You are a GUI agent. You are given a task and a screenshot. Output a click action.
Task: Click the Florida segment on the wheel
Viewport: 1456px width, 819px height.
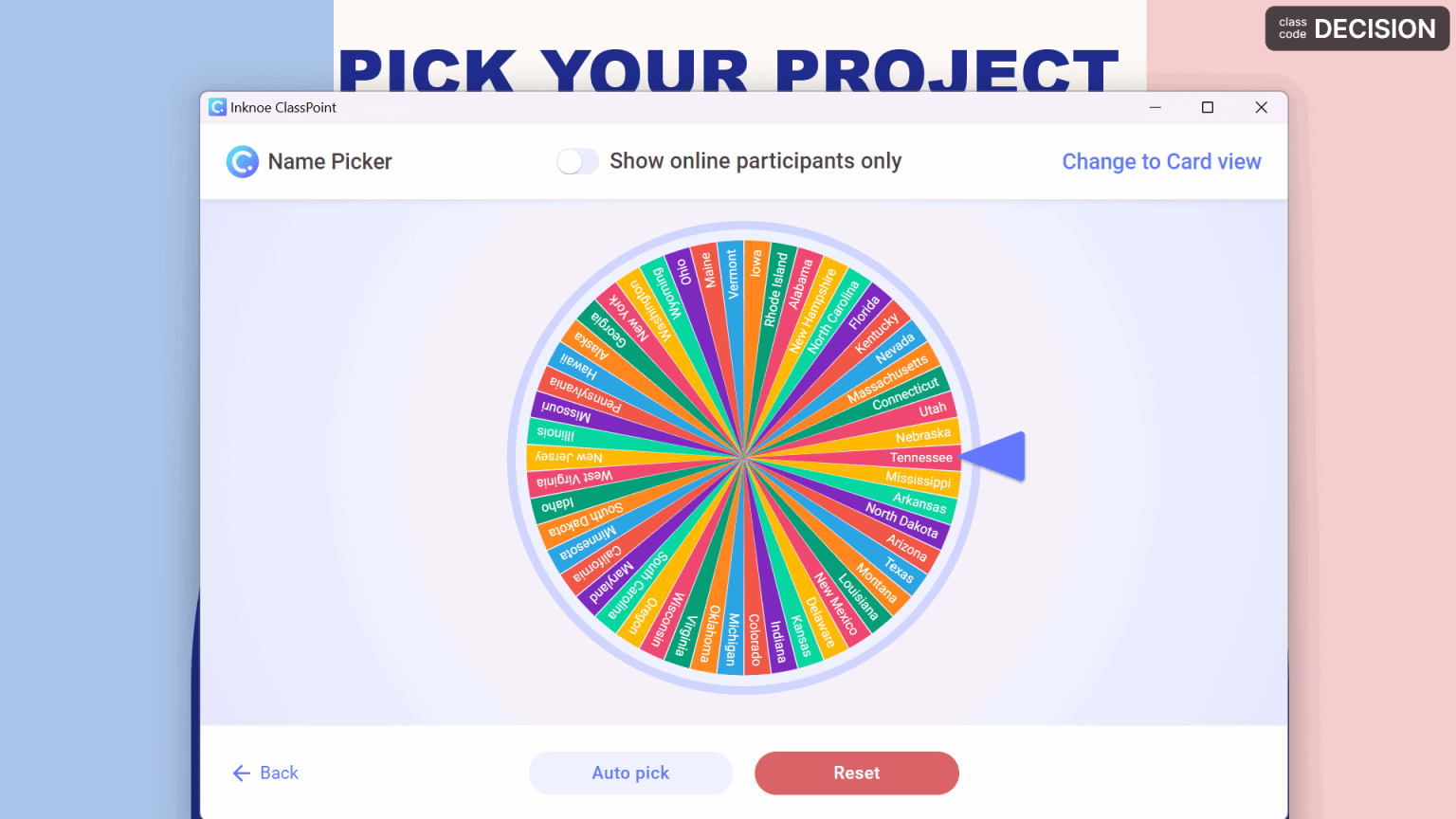(864, 308)
